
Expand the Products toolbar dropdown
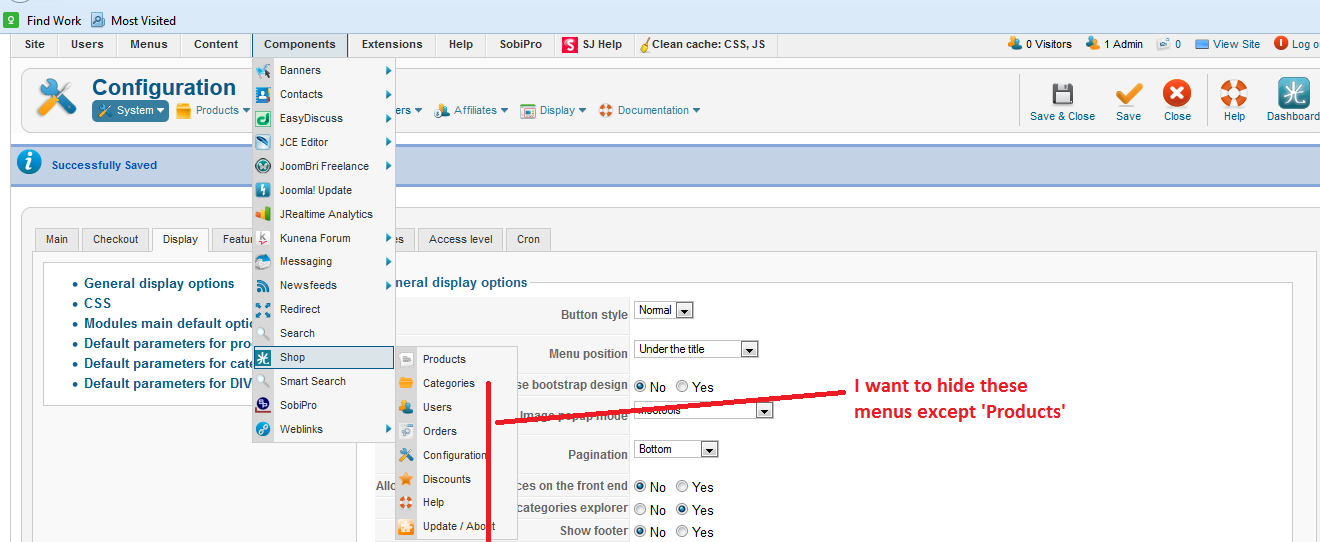tap(212, 111)
